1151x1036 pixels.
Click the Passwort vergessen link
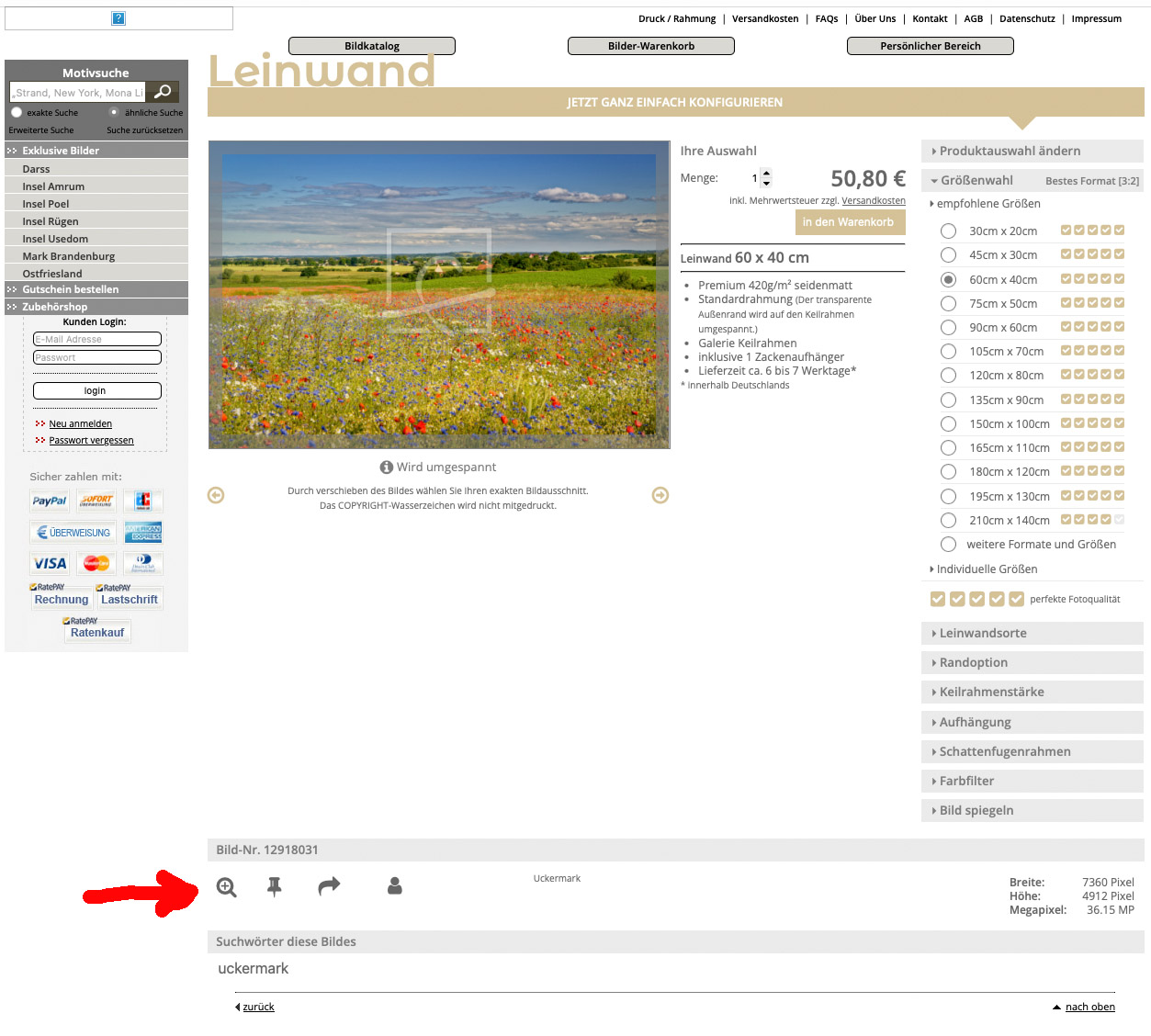pyautogui.click(x=91, y=441)
